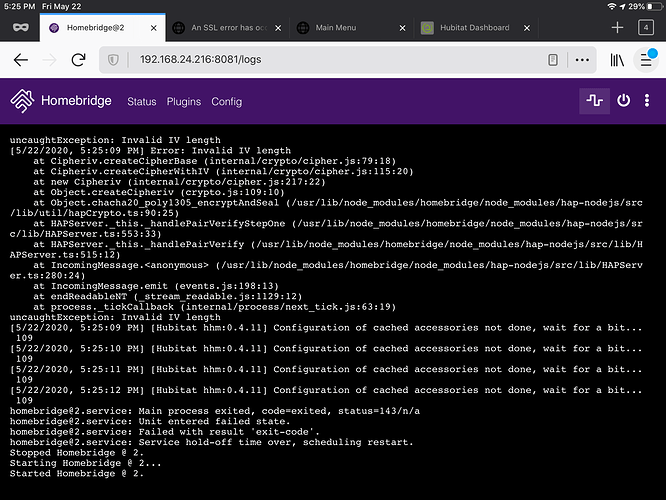This screenshot has height=500, width=666.
Task: Click 'Unit entered failed state' line
Action: (x=150, y=421)
